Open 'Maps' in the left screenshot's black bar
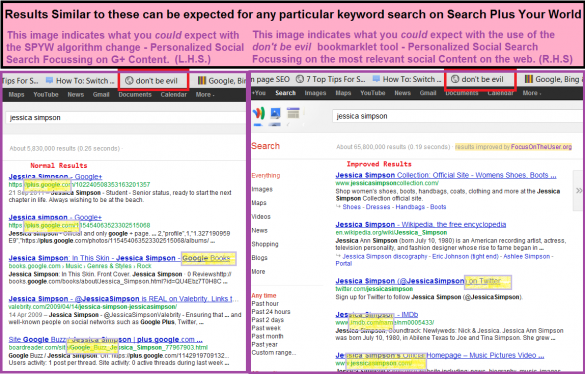Image resolution: width=585 pixels, height=374 pixels. [x=16, y=94]
